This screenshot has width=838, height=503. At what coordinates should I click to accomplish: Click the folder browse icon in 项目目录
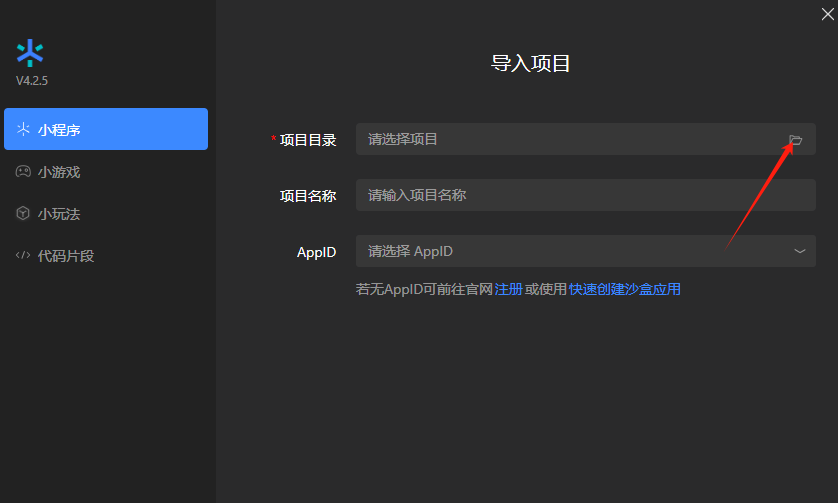click(795, 140)
